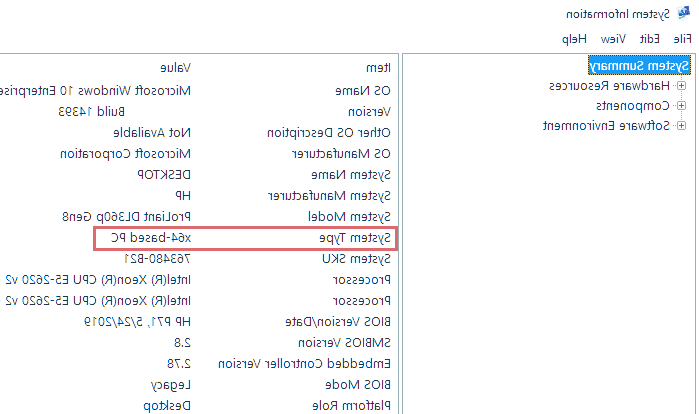
Task: Open the View menu
Action: coord(614,38)
